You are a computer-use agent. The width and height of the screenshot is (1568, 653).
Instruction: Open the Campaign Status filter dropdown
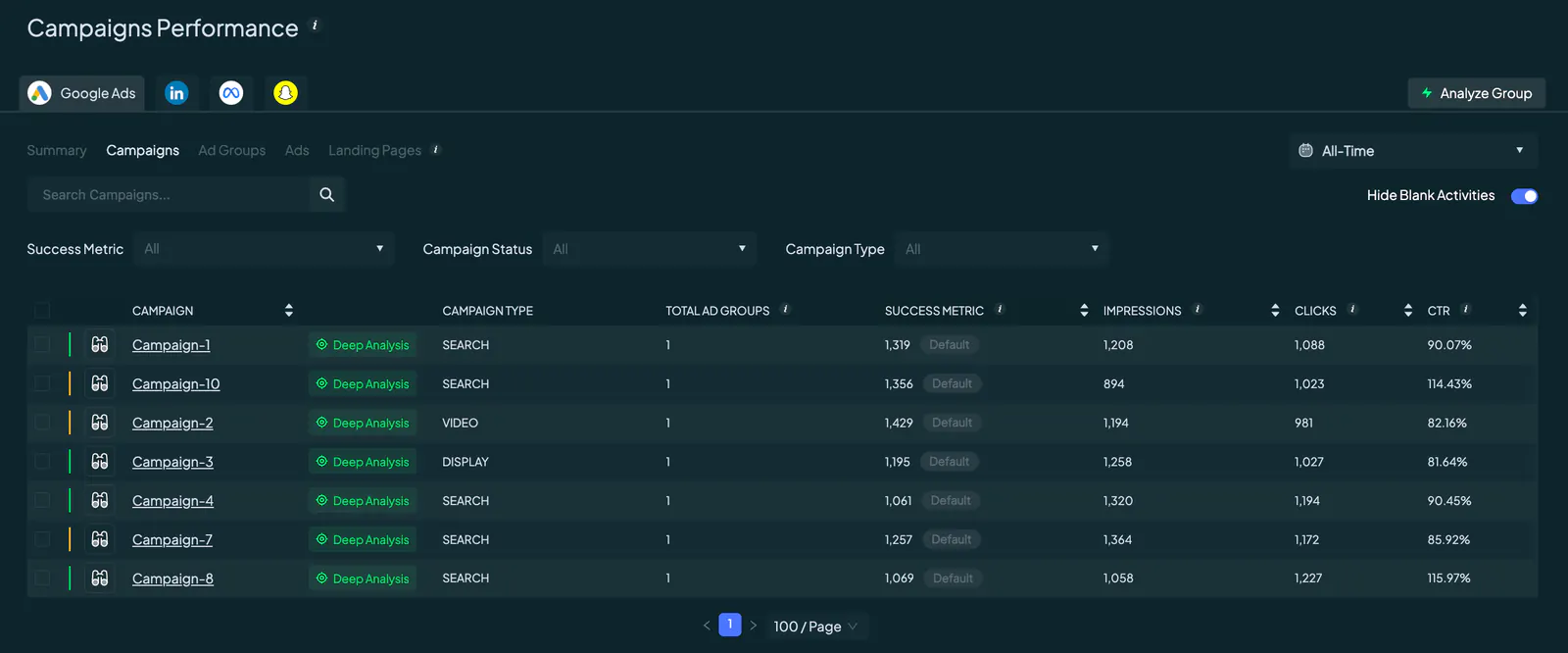pyautogui.click(x=649, y=249)
